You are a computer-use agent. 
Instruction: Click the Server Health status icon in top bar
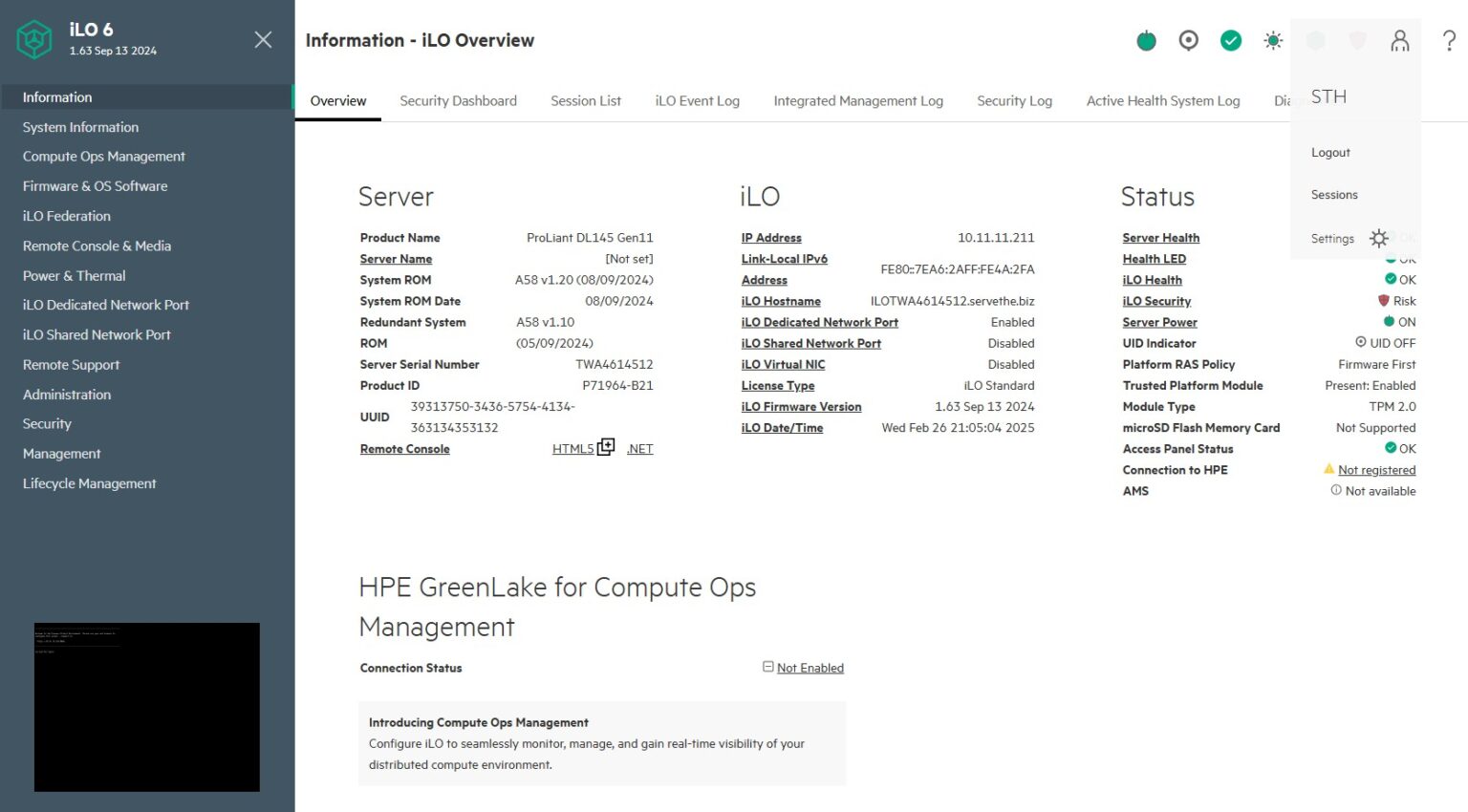point(1145,41)
